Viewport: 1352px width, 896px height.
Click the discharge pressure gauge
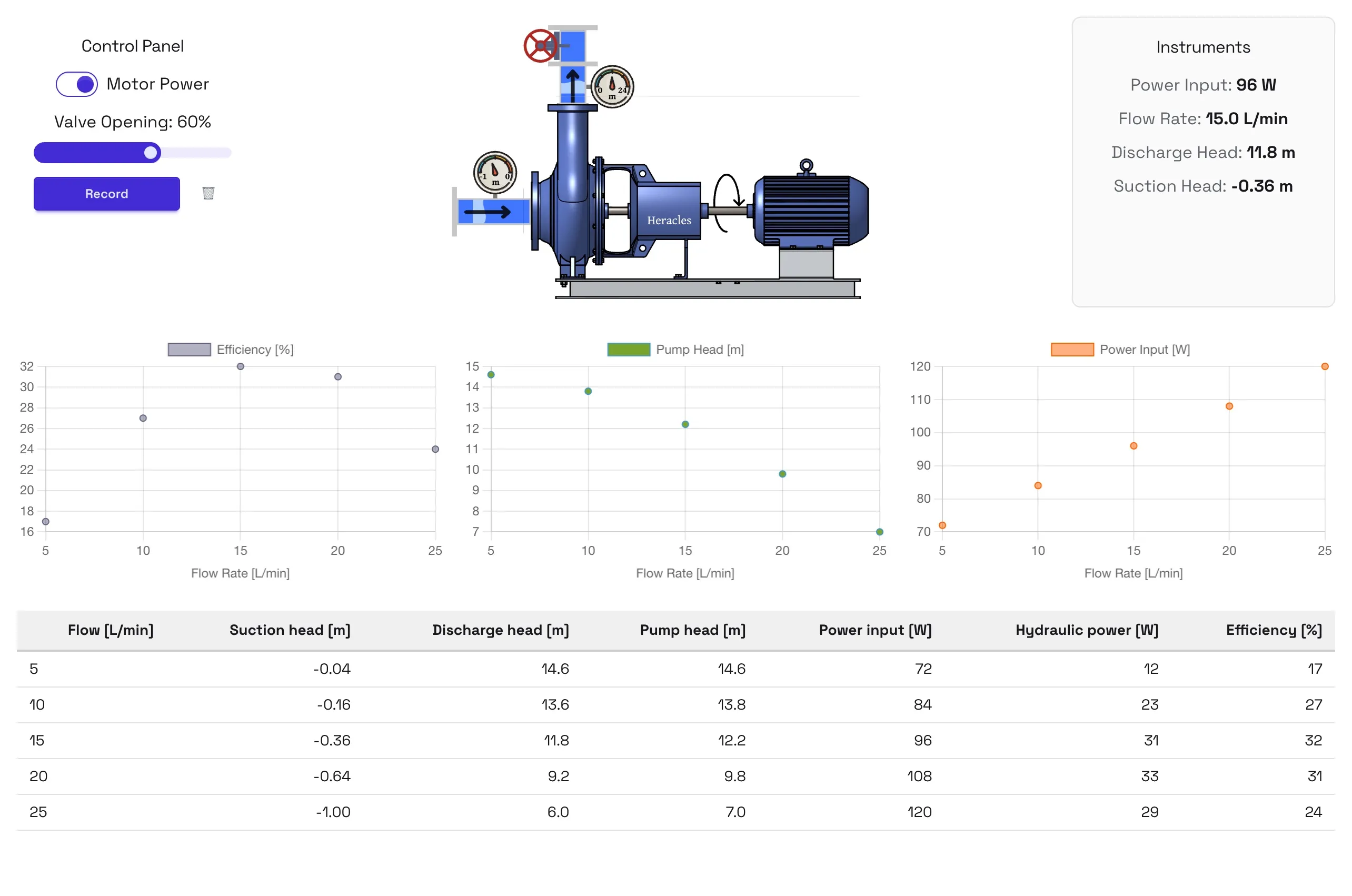coord(612,87)
